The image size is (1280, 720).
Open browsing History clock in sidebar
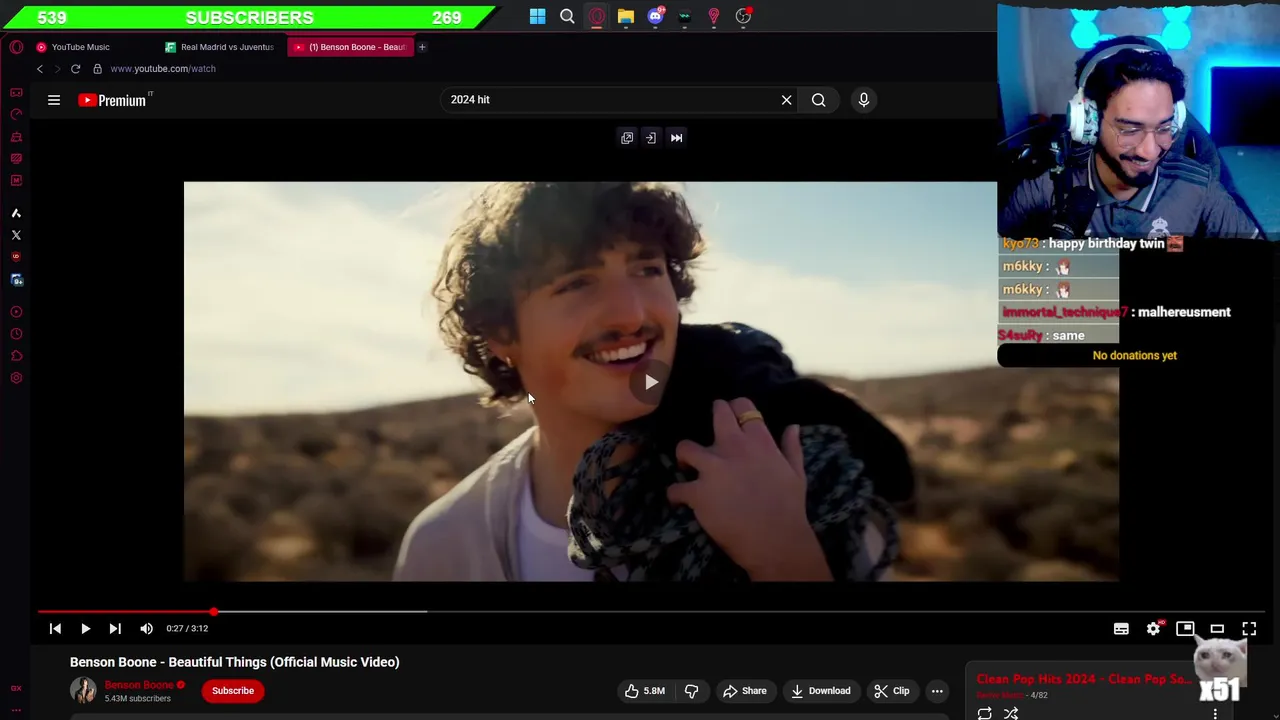pos(16,334)
